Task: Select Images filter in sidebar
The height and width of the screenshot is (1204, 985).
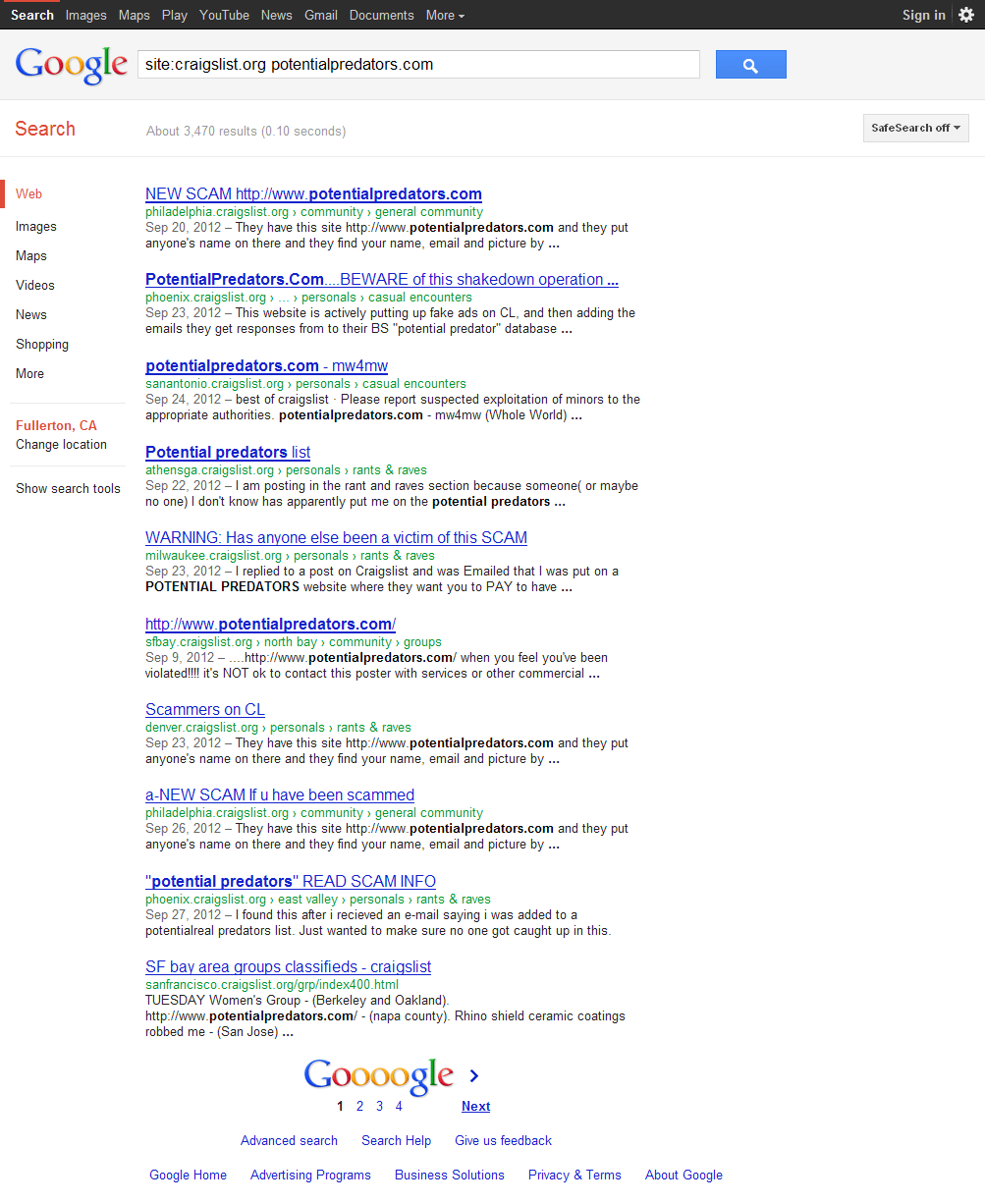Action: 36,226
